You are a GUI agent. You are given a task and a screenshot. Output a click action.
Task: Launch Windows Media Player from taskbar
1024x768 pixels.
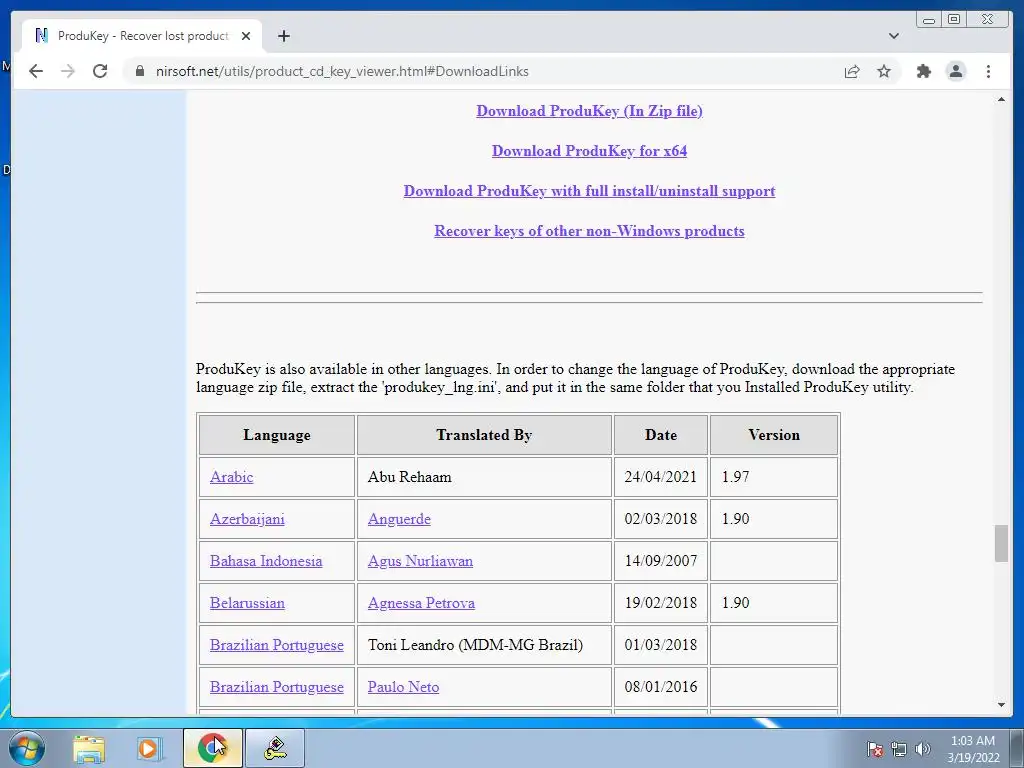tap(148, 748)
